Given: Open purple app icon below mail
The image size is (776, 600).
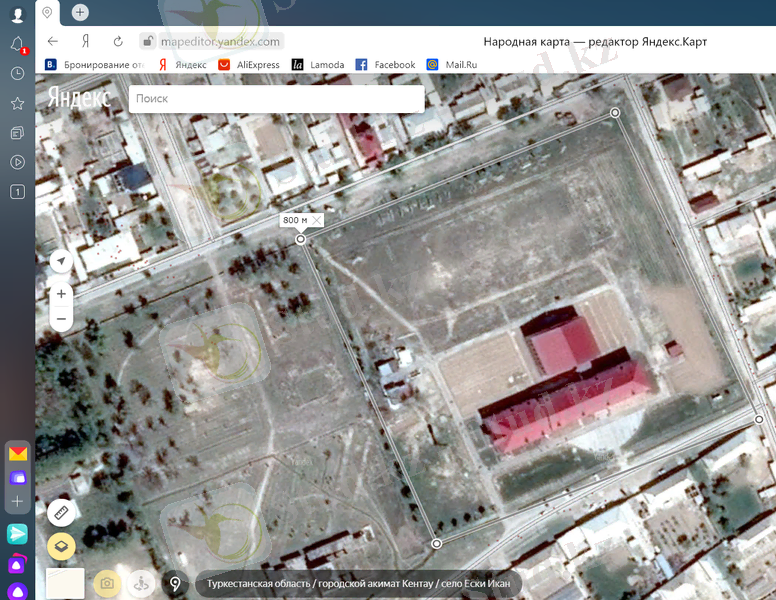Looking at the screenshot, I should coord(18,478).
